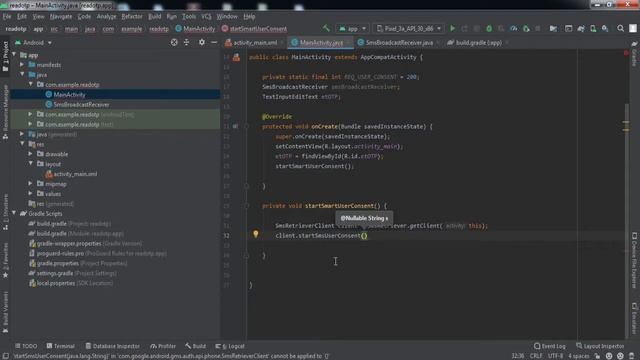Open Project tool window side tab

click(5, 57)
